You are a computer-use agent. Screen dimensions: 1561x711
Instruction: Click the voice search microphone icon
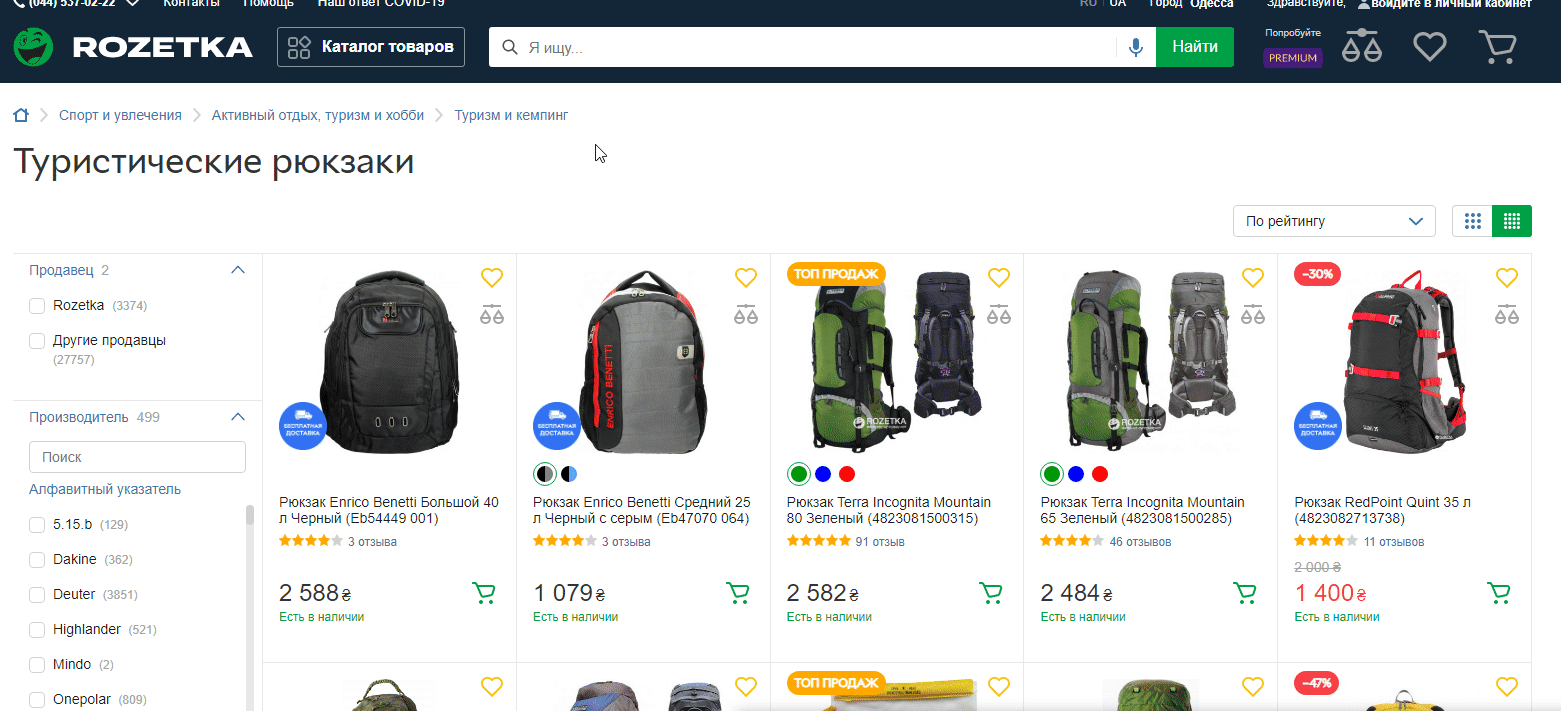1135,47
